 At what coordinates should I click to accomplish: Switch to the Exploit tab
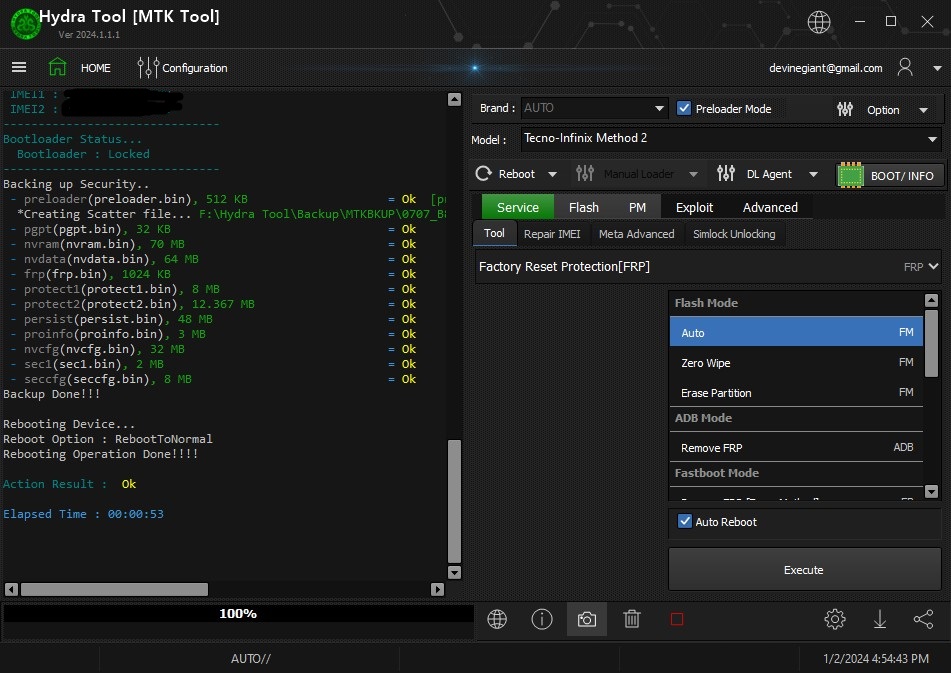pyautogui.click(x=694, y=207)
